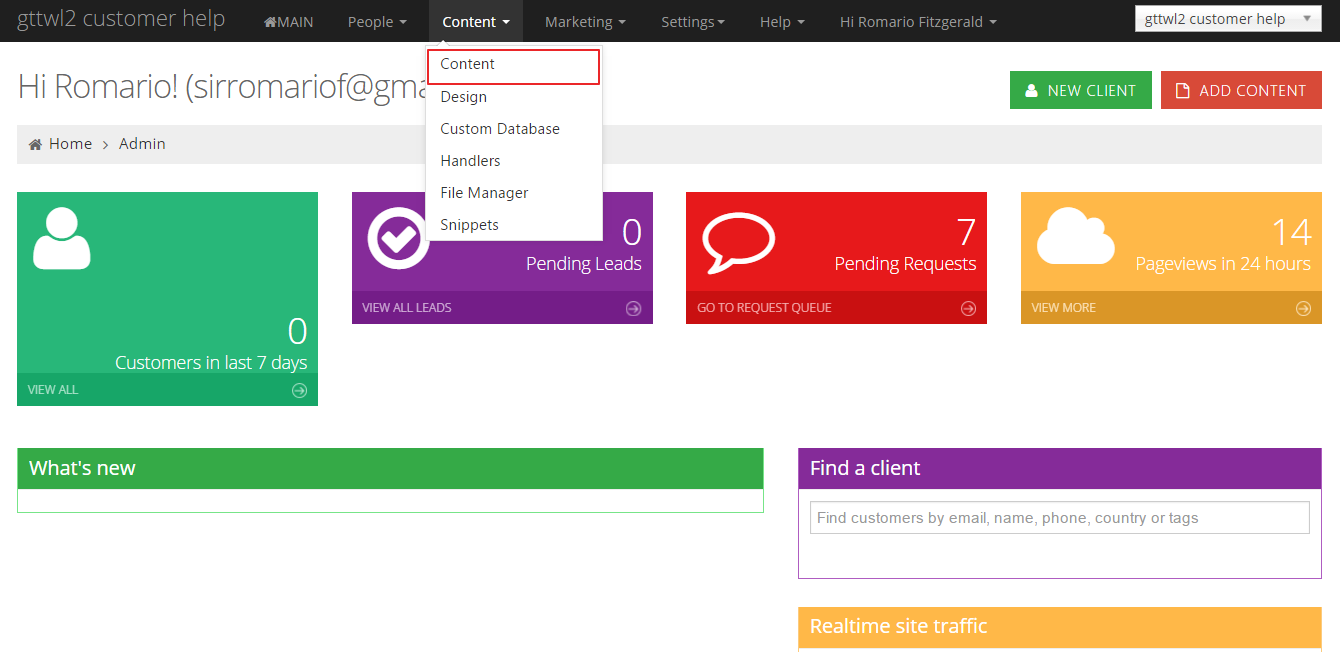This screenshot has width=1340, height=652.
Task: Open Snippets from the Content dropdown
Action: tap(469, 225)
